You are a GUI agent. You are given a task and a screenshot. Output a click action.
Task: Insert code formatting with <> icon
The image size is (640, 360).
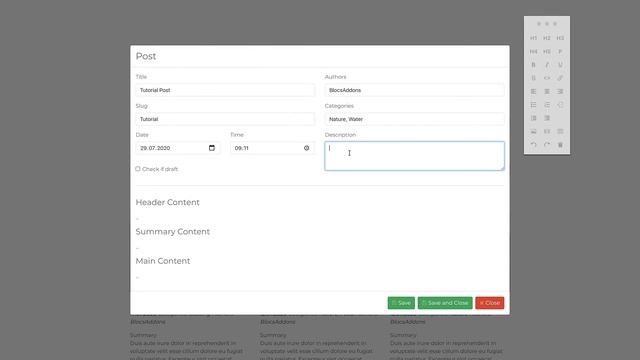click(547, 78)
